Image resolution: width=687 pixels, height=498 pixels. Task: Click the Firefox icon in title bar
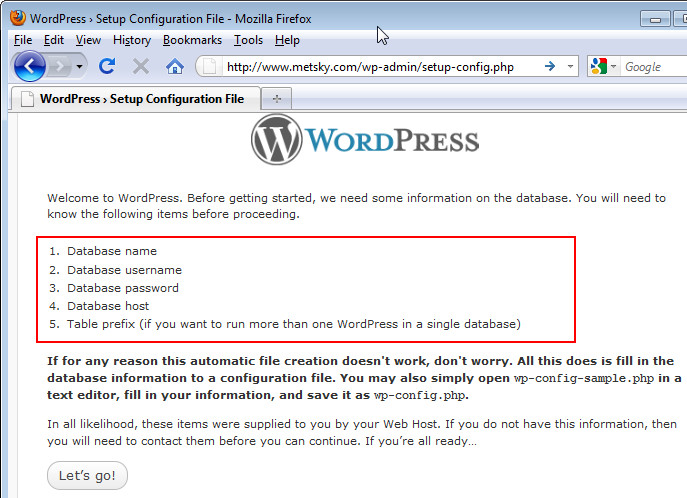click(18, 18)
